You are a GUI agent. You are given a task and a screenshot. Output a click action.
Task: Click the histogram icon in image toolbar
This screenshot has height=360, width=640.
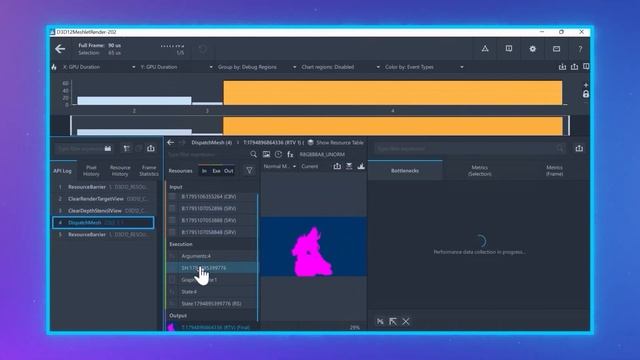coord(361,166)
